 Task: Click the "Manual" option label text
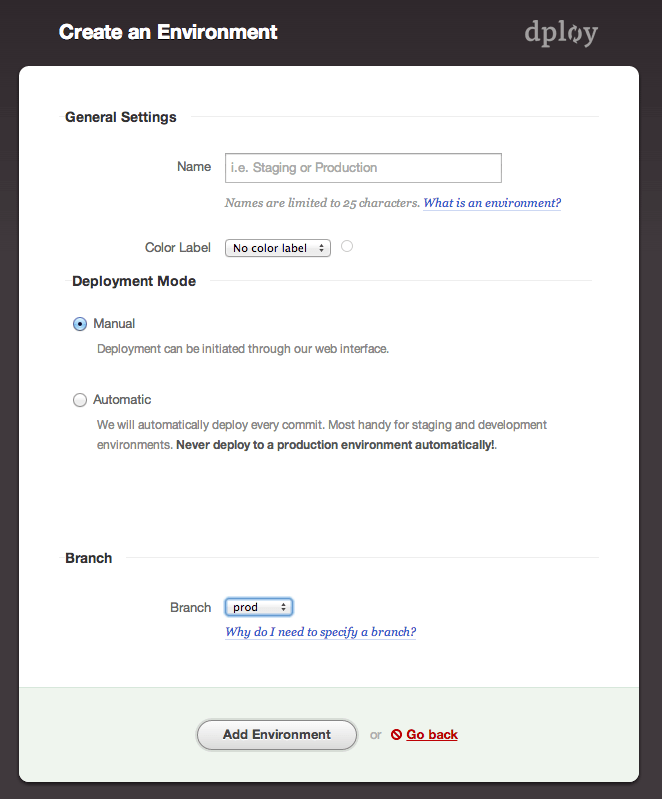coord(114,324)
